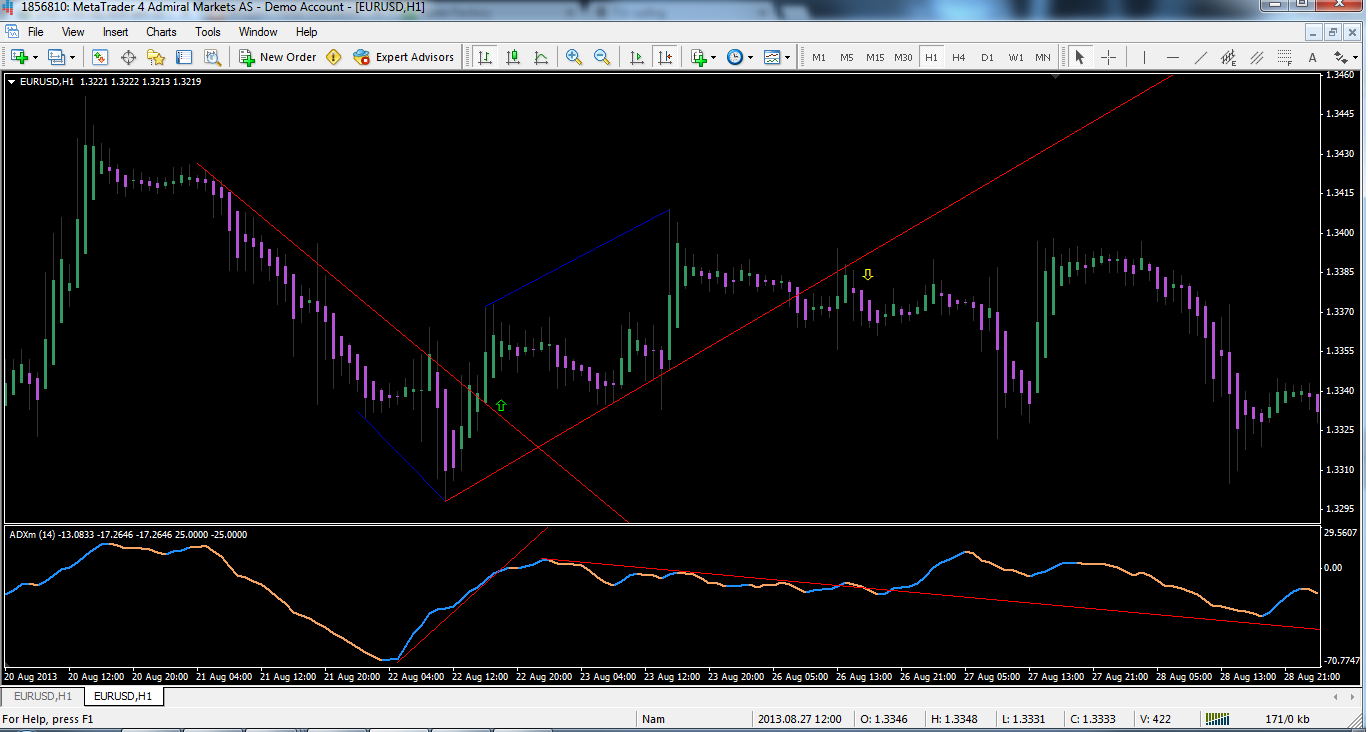1368x732 pixels.
Task: Select the Trendline drawing tool
Action: [x=1200, y=57]
